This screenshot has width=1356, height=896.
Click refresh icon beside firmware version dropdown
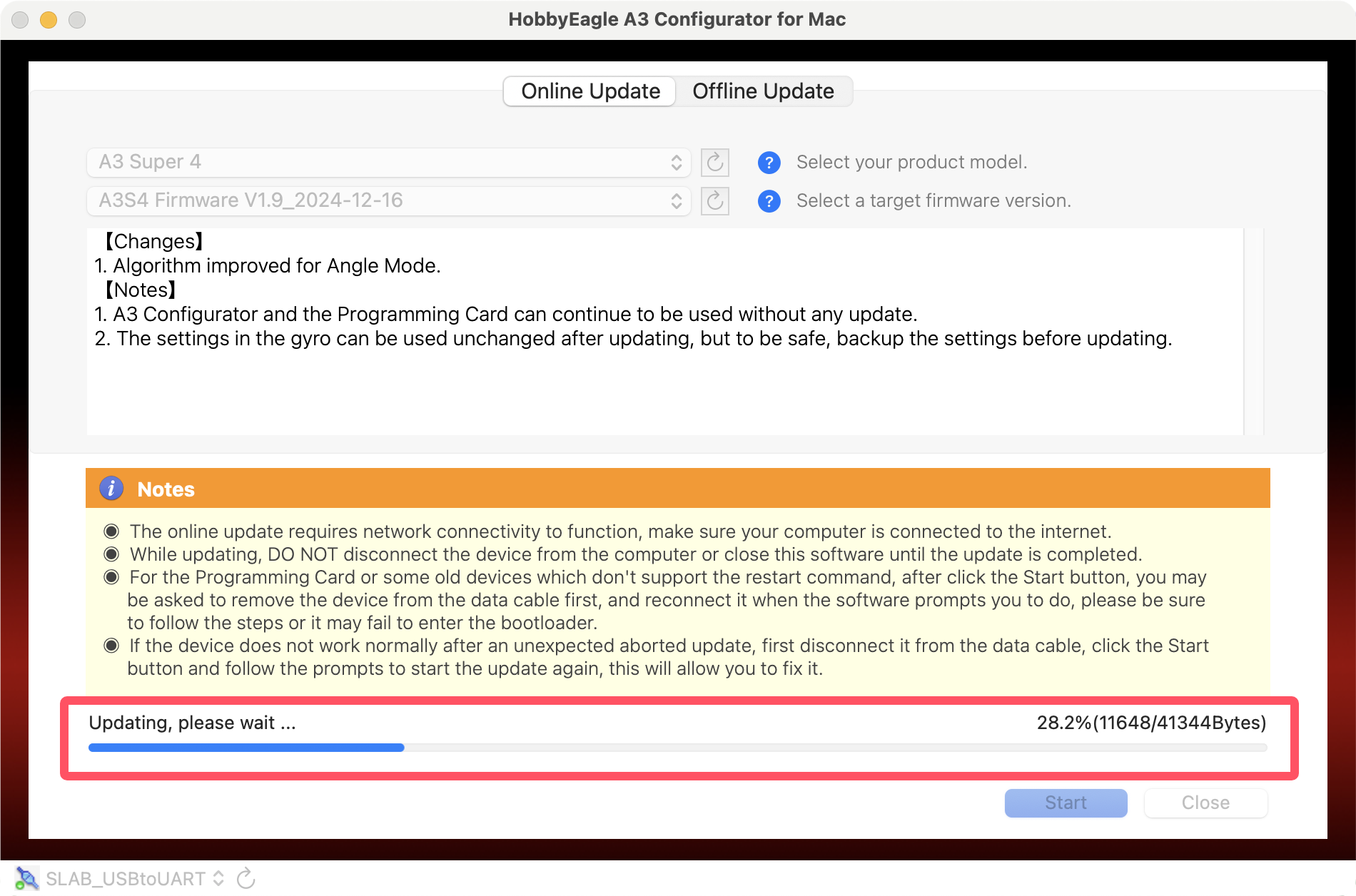pyautogui.click(x=714, y=201)
